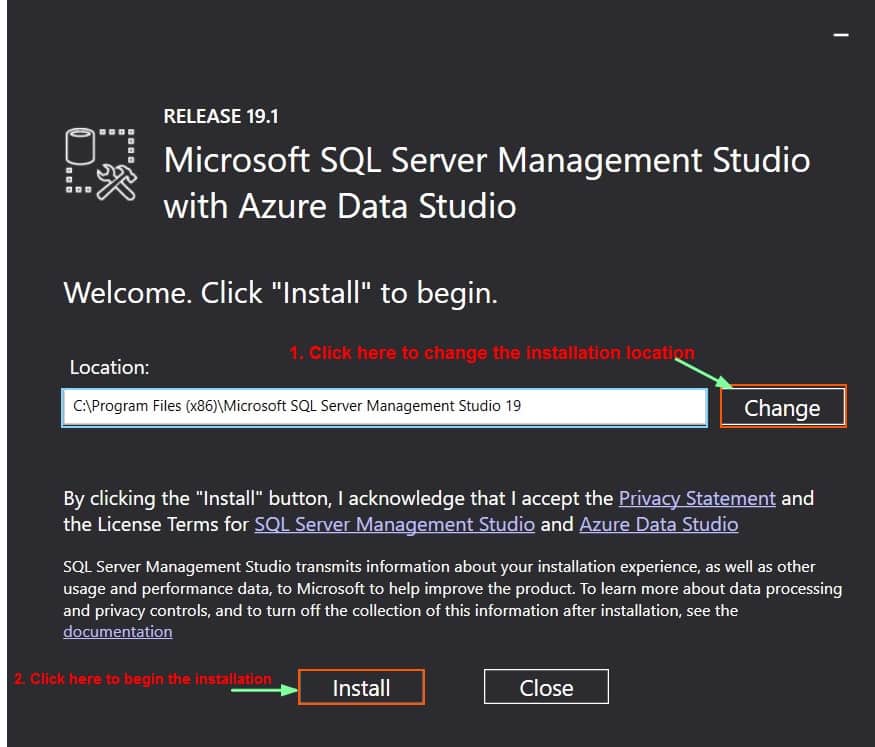Click the SSMS database tools logo icon

click(101, 164)
